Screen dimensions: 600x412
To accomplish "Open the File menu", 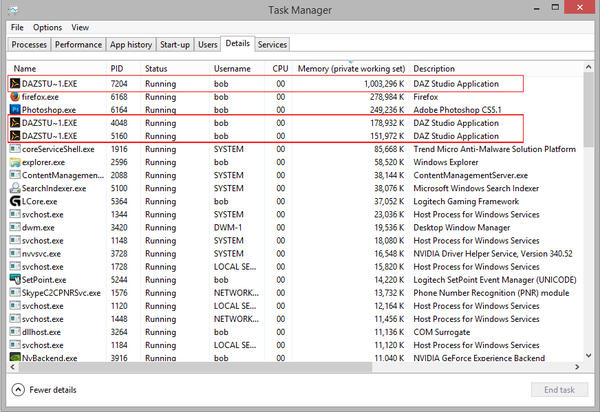I will [17, 28].
